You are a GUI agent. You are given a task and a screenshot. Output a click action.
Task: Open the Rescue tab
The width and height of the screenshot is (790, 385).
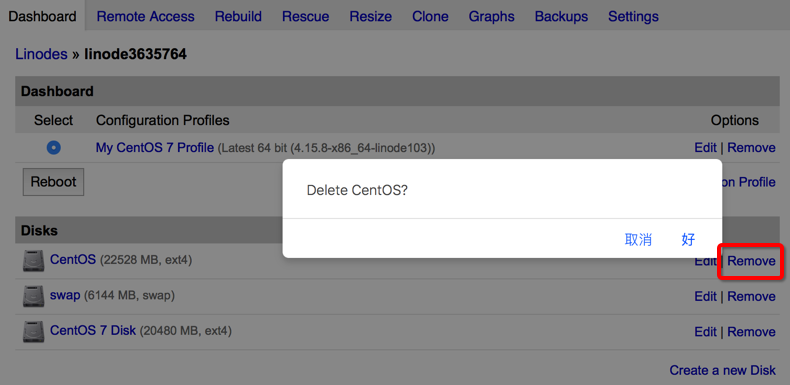point(305,17)
